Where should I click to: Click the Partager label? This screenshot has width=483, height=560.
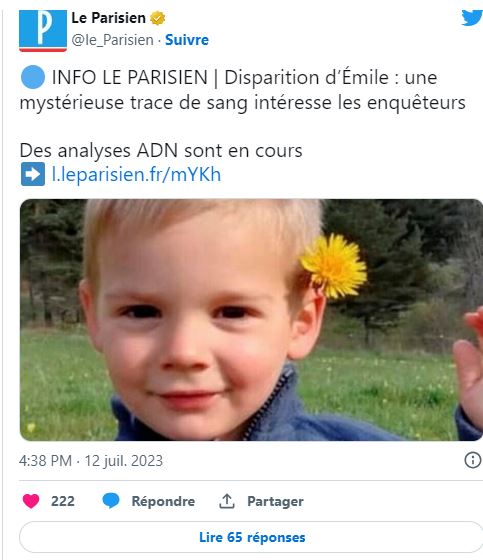point(275,501)
